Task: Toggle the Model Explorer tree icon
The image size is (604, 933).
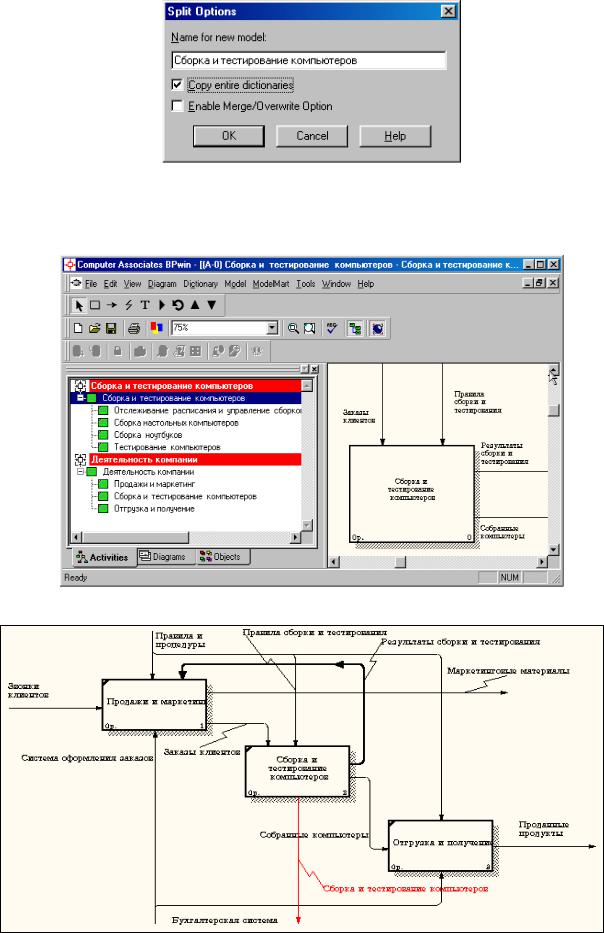Action: point(355,328)
